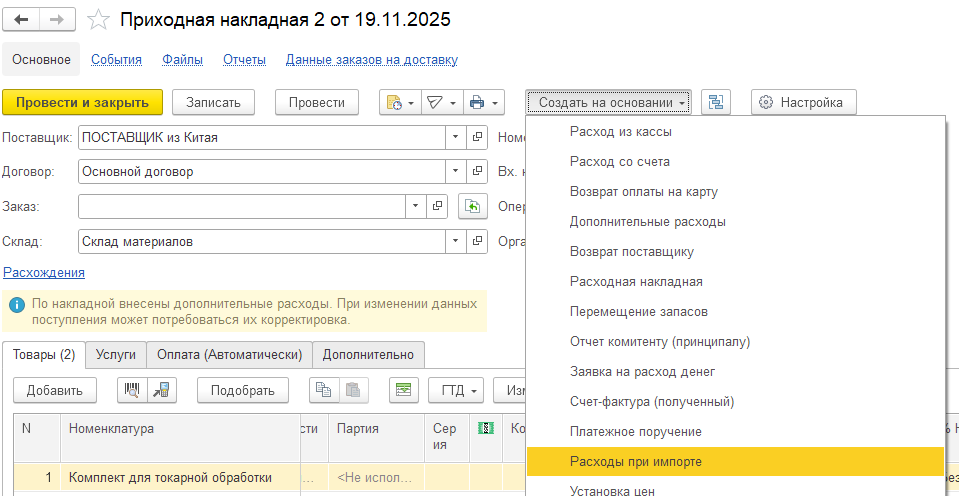Viewport: 959px width, 496px height.
Task: Open the Расхождения link
Action: pyautogui.click(x=44, y=272)
